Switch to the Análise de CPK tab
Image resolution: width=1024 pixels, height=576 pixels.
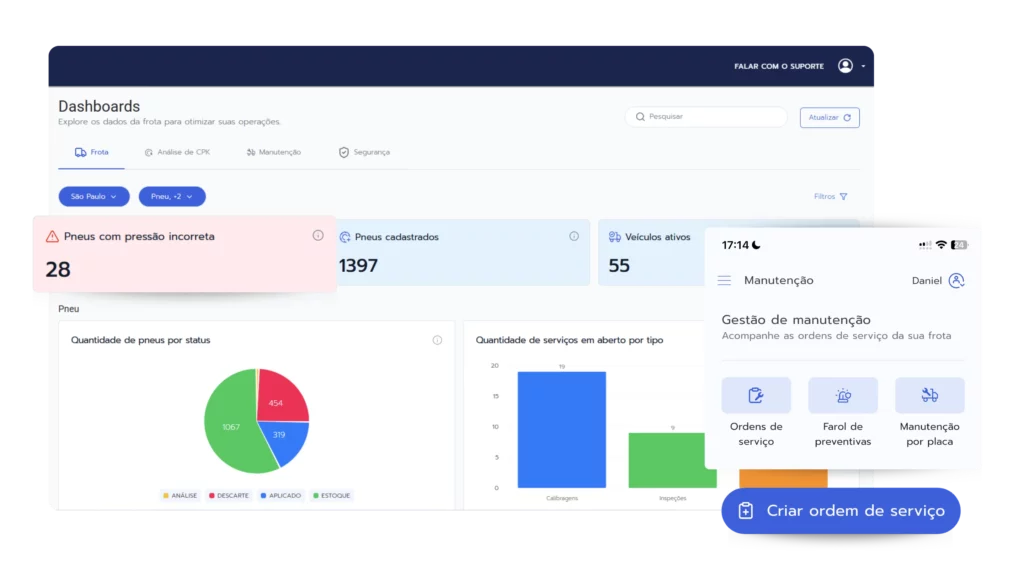(x=177, y=153)
